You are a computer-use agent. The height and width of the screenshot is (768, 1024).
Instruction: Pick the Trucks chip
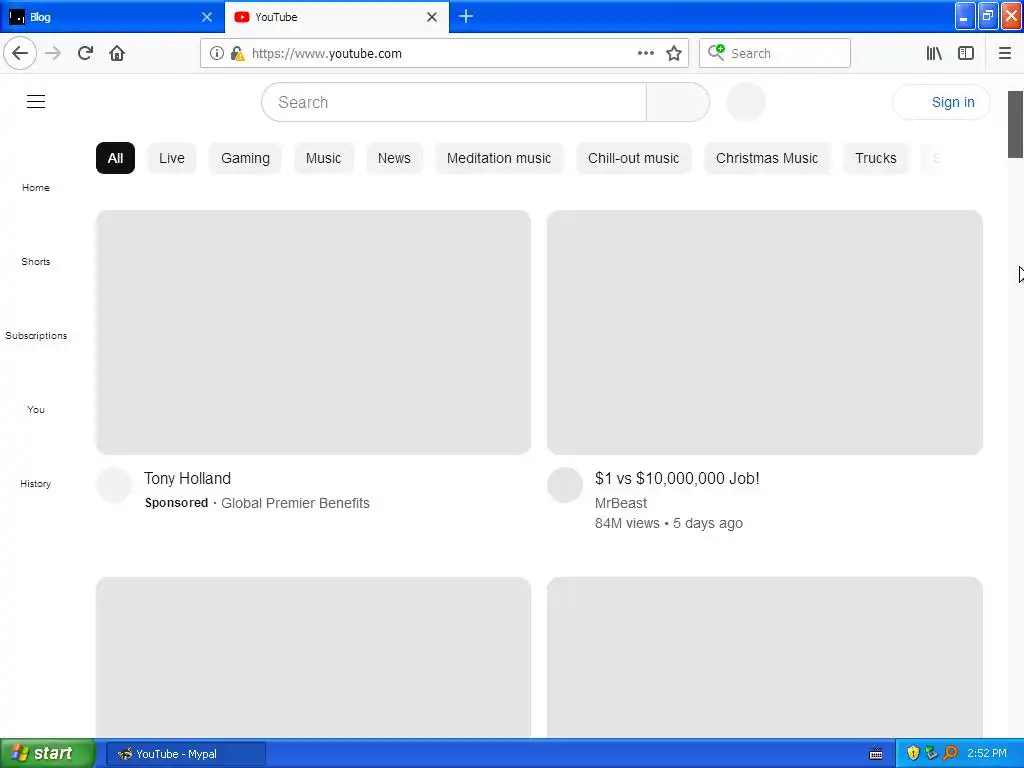tap(876, 158)
